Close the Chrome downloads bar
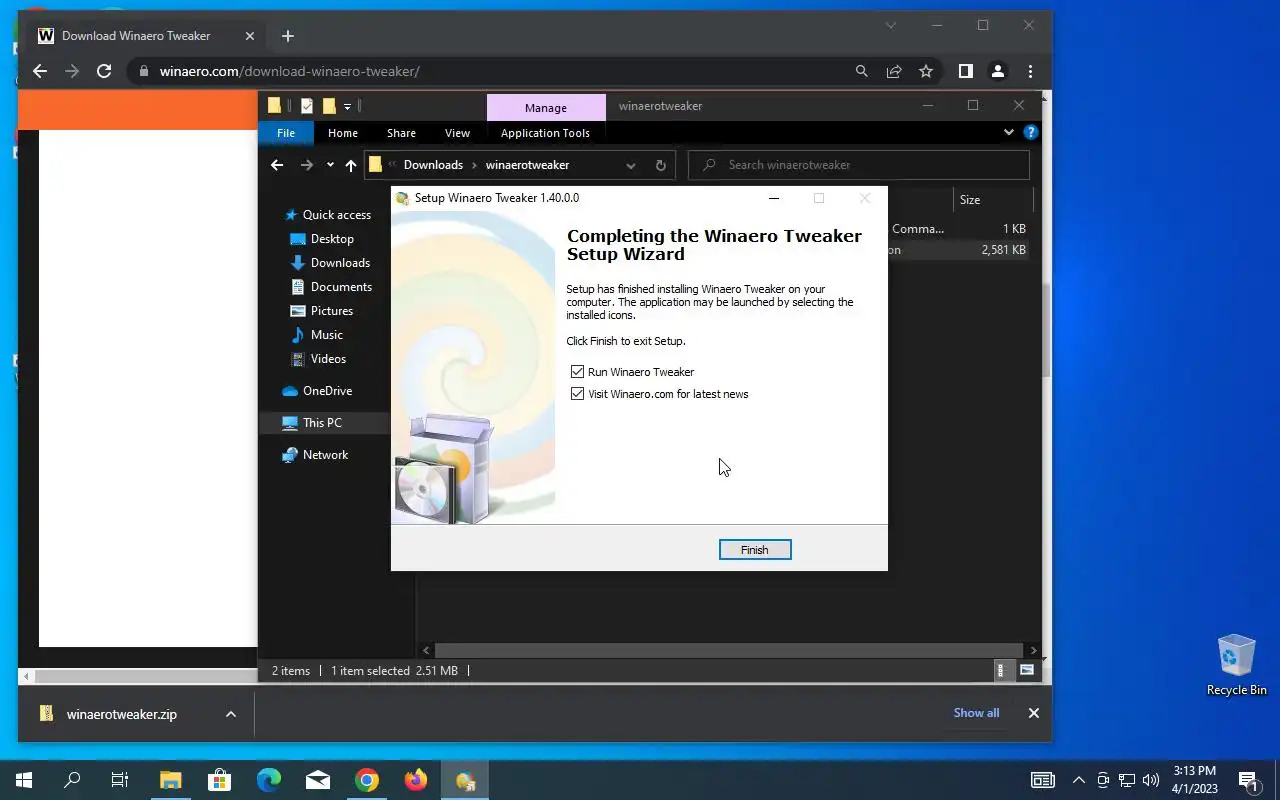This screenshot has height=800, width=1280. [x=1034, y=713]
